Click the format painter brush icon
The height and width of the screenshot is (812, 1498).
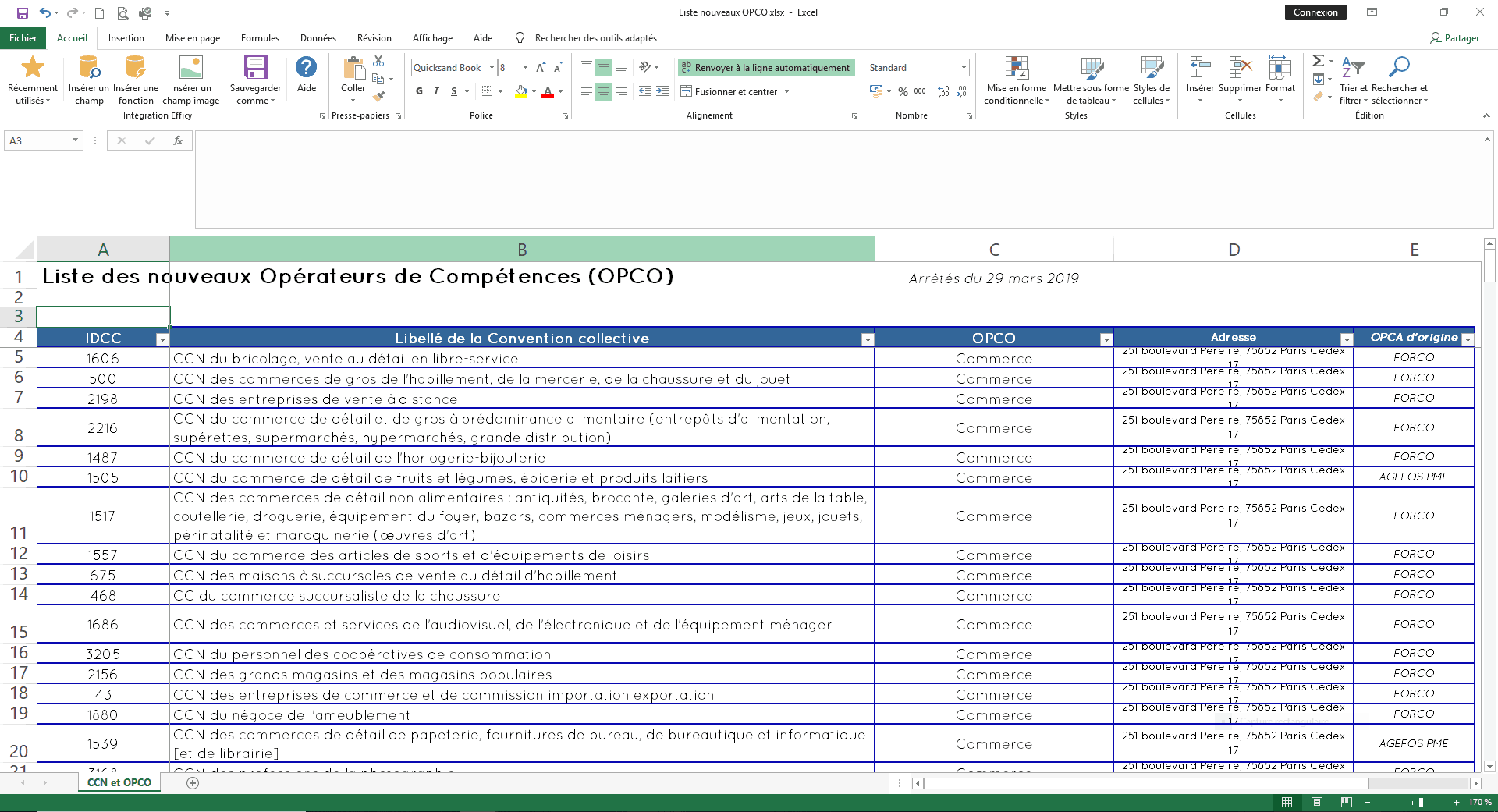[378, 97]
